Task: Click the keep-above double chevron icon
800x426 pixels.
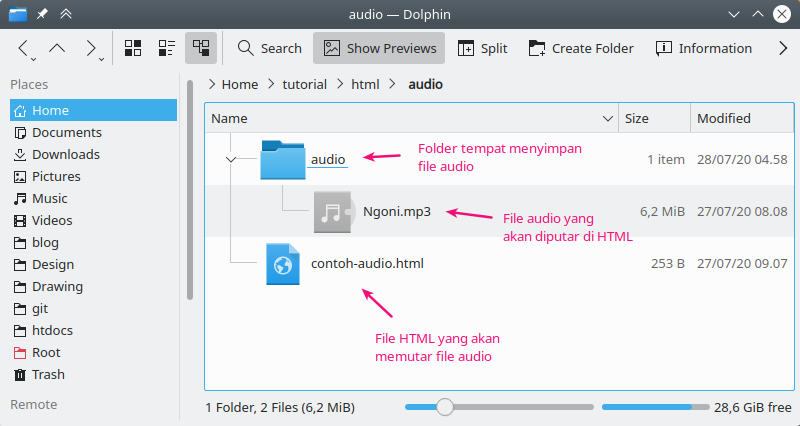Action: 66,14
